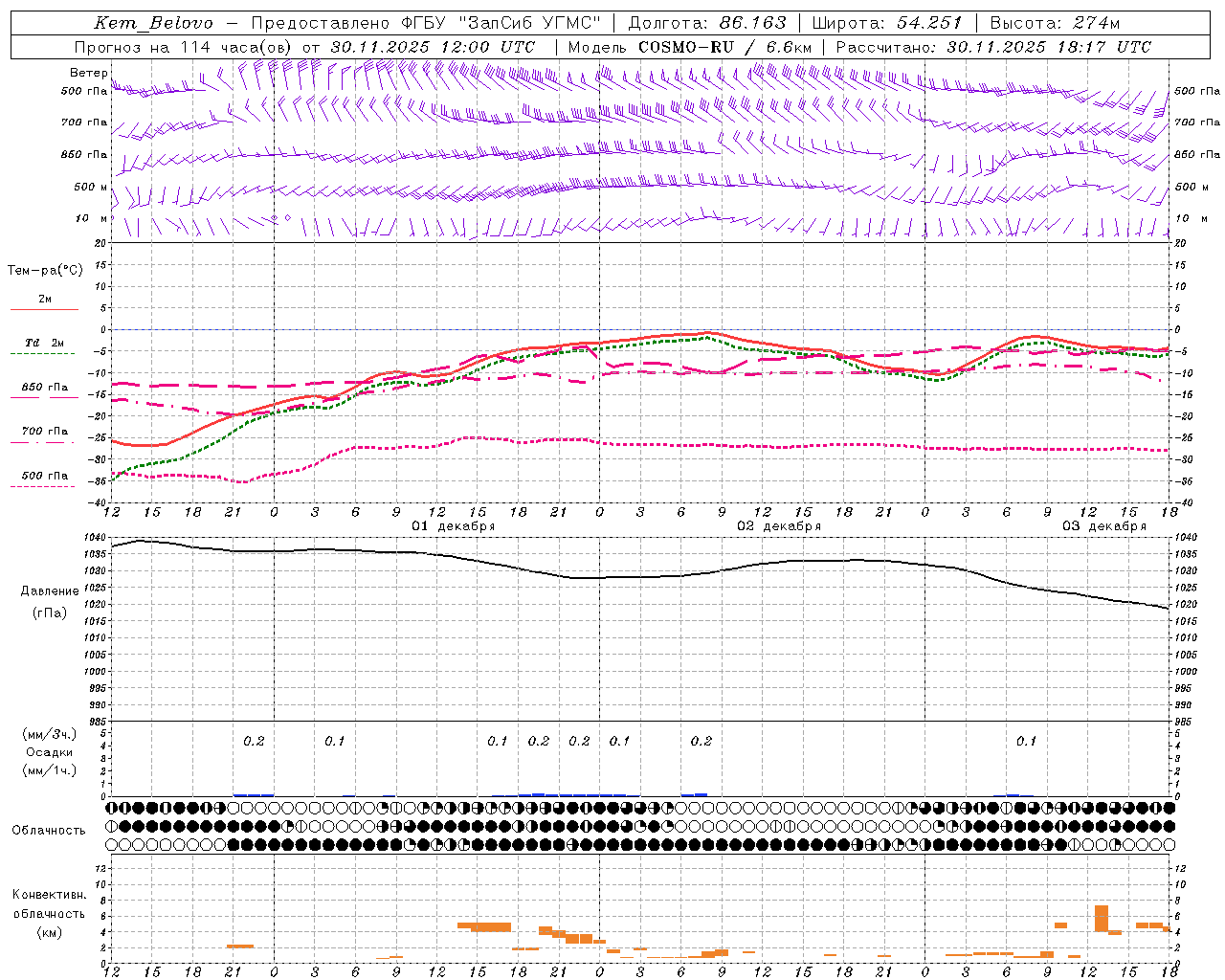Click the '700 гПа' temperature legend entry
The width and height of the screenshot is (1225, 980).
[44, 431]
